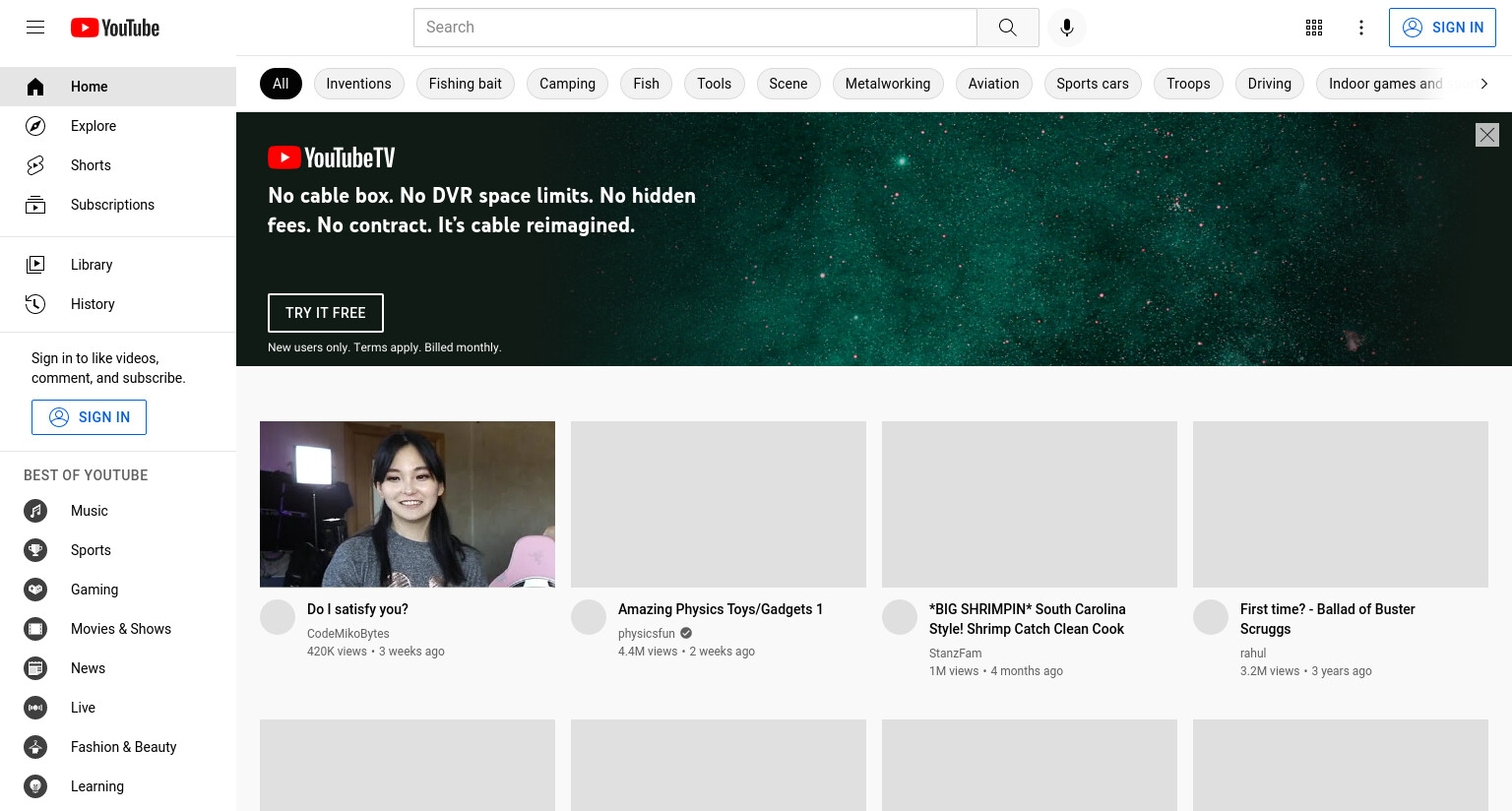
Task: Click the Music note icon
Action: point(35,511)
